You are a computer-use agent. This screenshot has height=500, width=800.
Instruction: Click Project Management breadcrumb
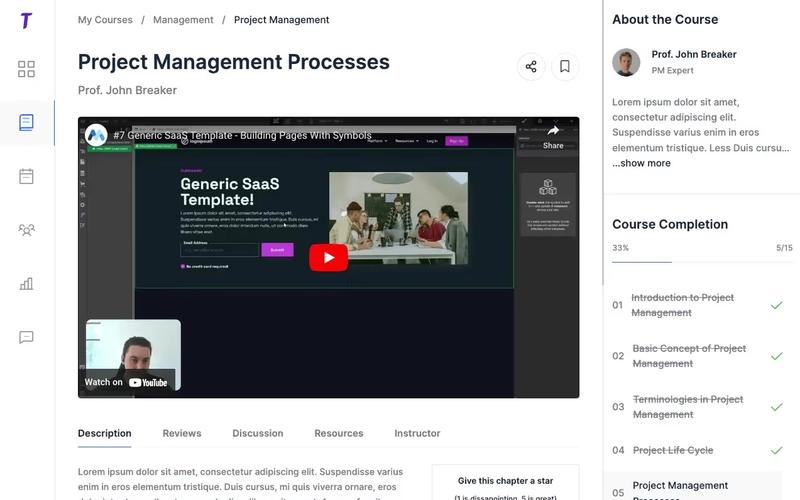(282, 20)
